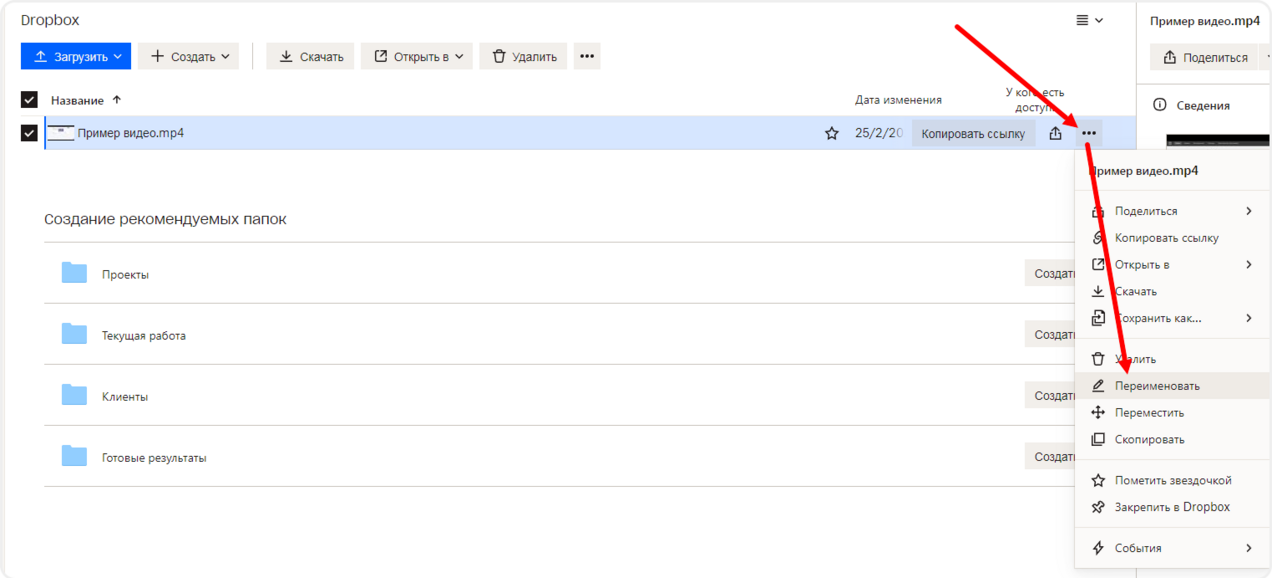The image size is (1272, 578).
Task: Choose Поделиться in the context menu
Action: pos(1172,211)
